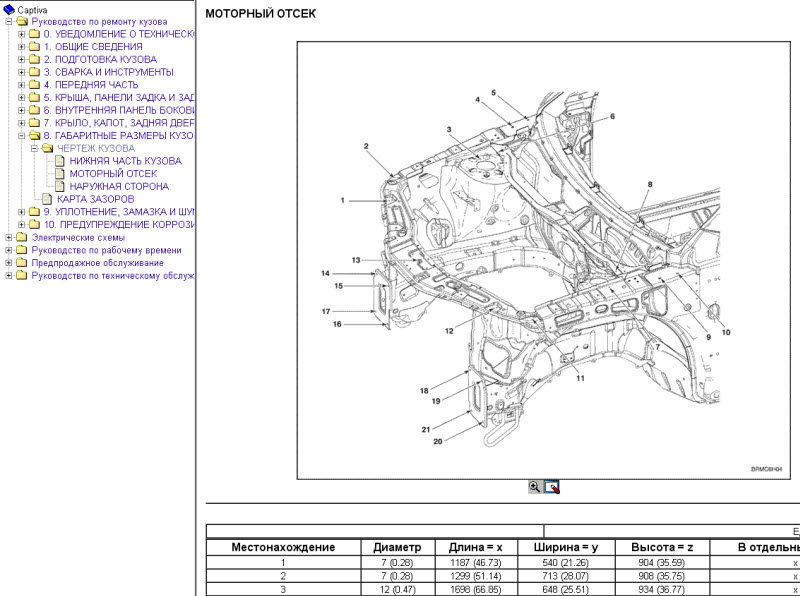Collapse the 8. ГАБАРИТНЫЕ РАЗМЕРЫ КУЗОВА node
The image size is (800, 596).
22,136
